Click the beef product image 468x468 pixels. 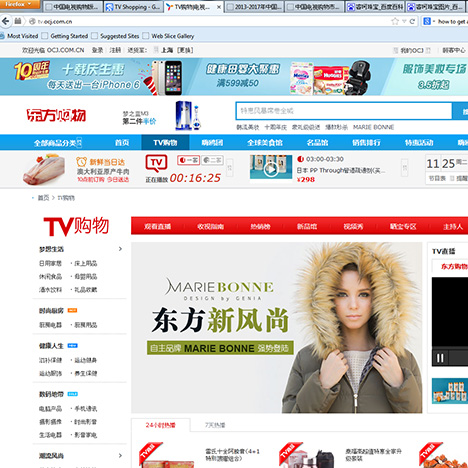pyautogui.click(x=44, y=169)
